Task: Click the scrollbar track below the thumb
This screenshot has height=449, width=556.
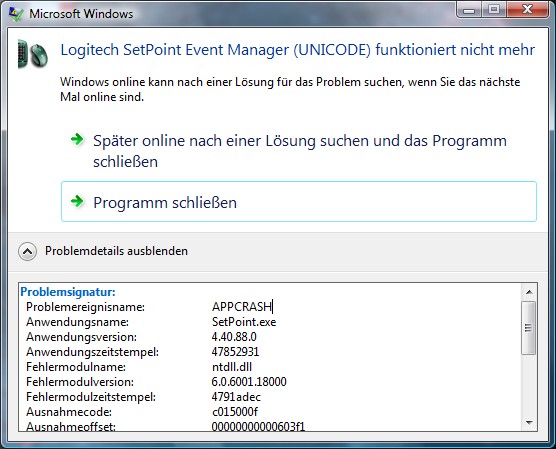Action: click(529, 384)
